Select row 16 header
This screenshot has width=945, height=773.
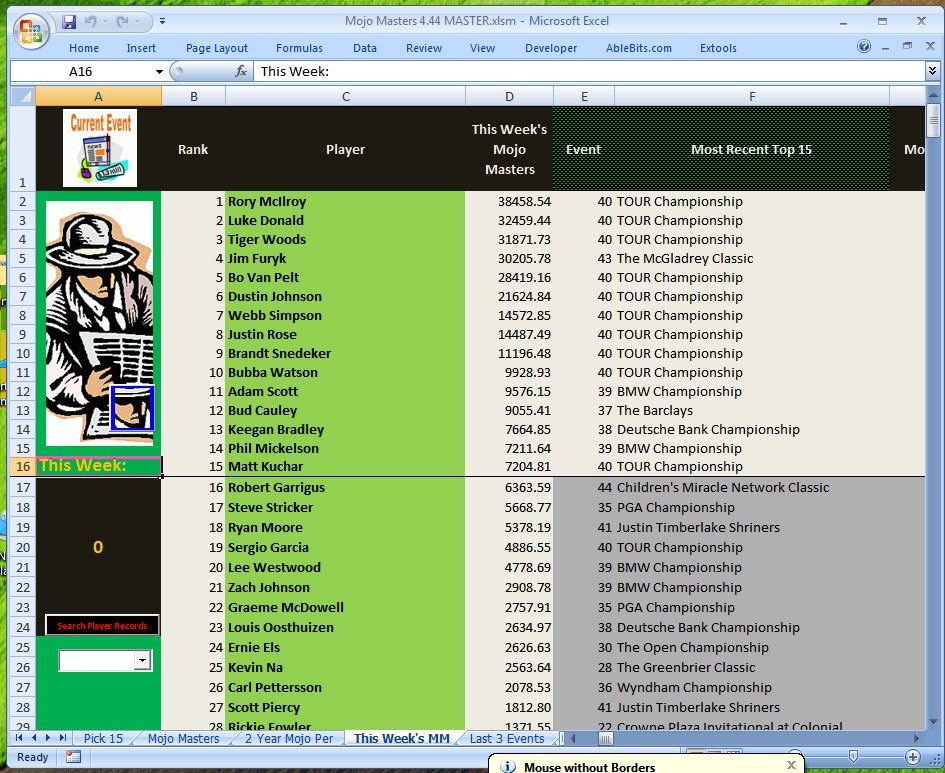pos(23,466)
